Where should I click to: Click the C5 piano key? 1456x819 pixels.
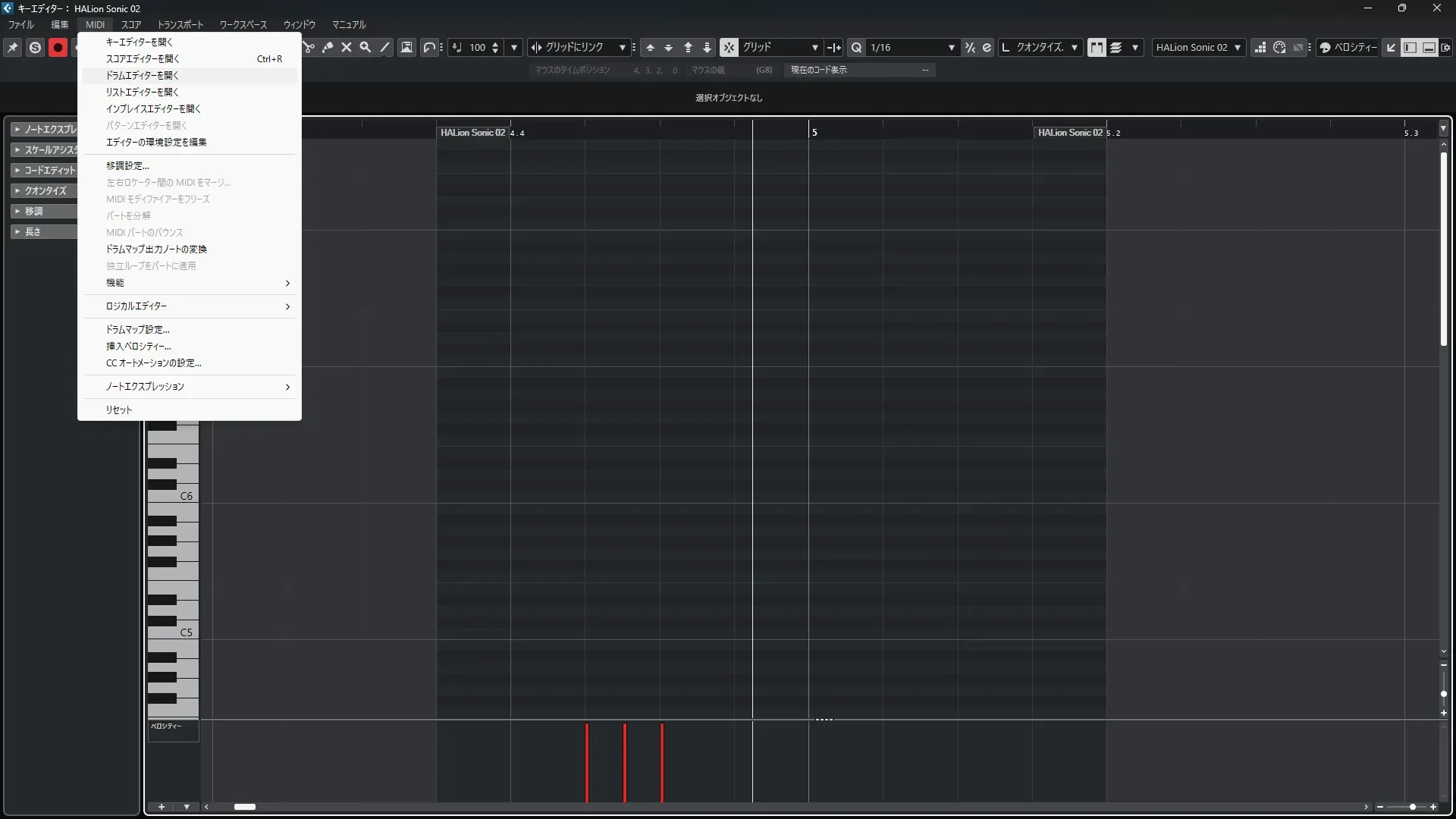click(182, 632)
